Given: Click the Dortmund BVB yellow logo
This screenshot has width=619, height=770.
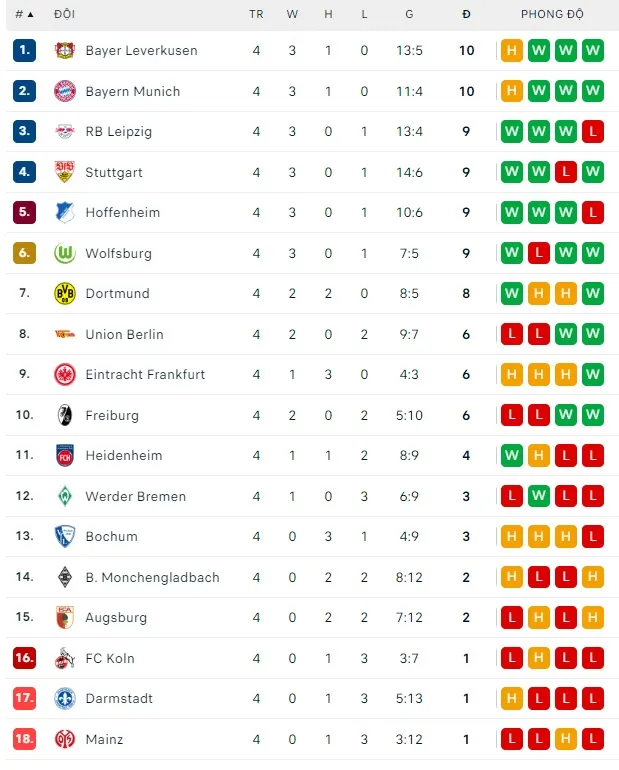Looking at the screenshot, I should 65,294.
